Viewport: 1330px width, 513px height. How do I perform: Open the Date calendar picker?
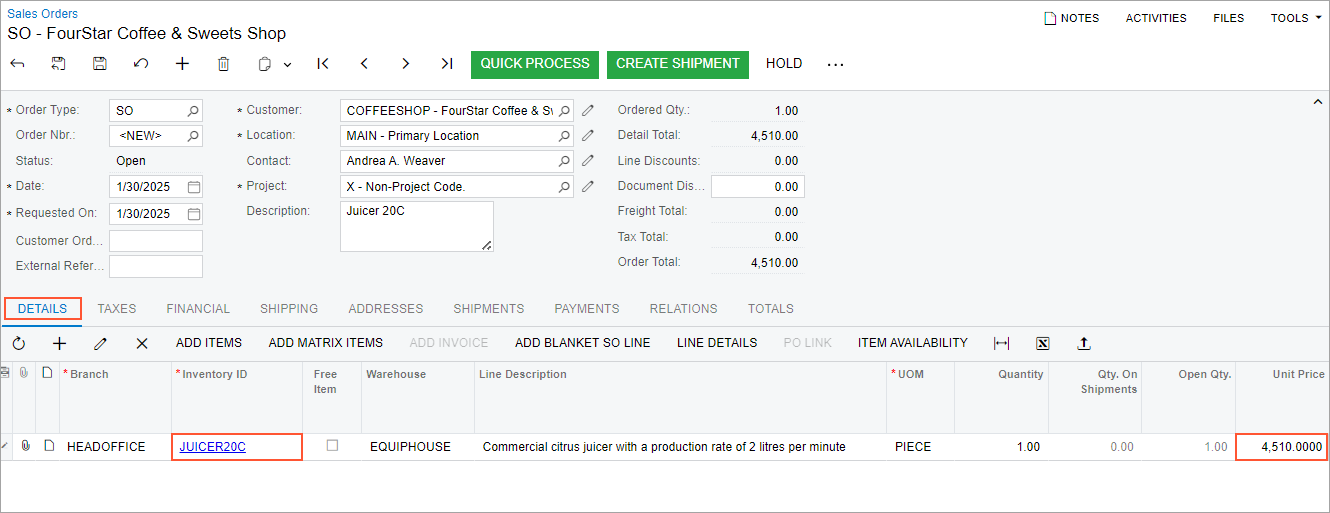194,186
